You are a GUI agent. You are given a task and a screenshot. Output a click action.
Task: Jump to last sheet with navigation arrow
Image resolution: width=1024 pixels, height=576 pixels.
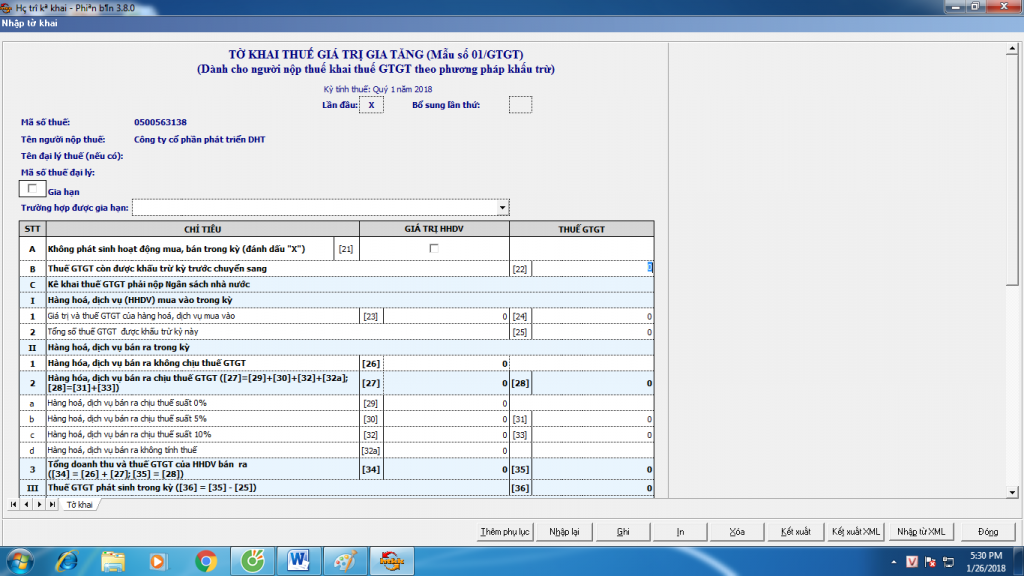click(51, 505)
